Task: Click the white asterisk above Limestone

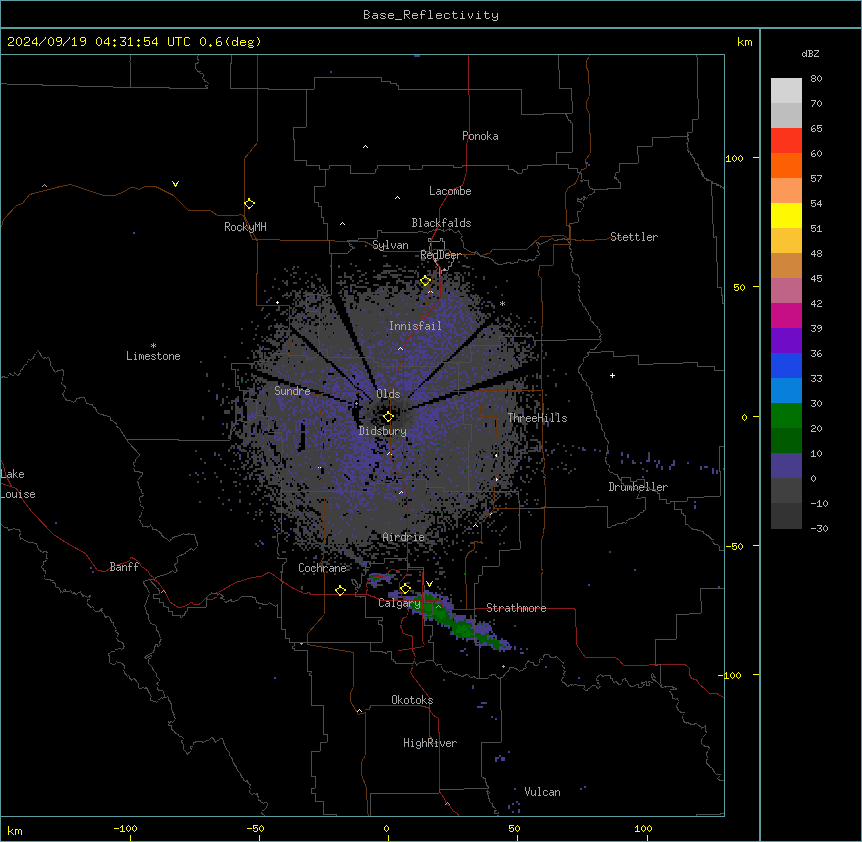Action: point(153,346)
